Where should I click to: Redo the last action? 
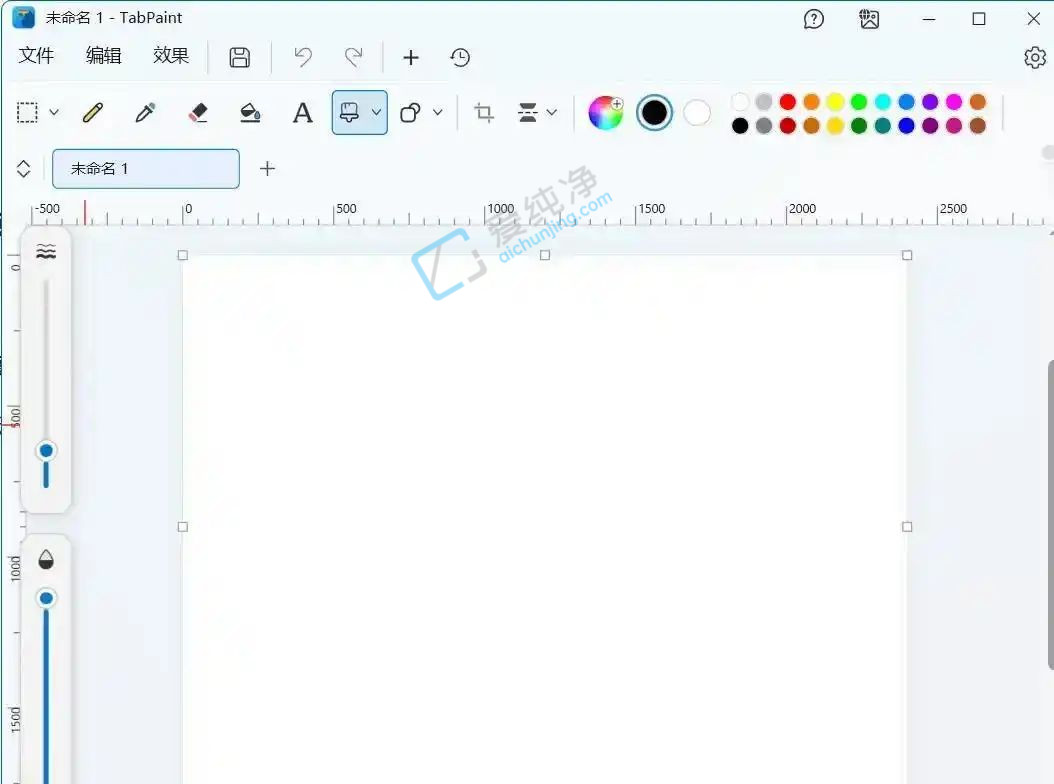[x=354, y=57]
